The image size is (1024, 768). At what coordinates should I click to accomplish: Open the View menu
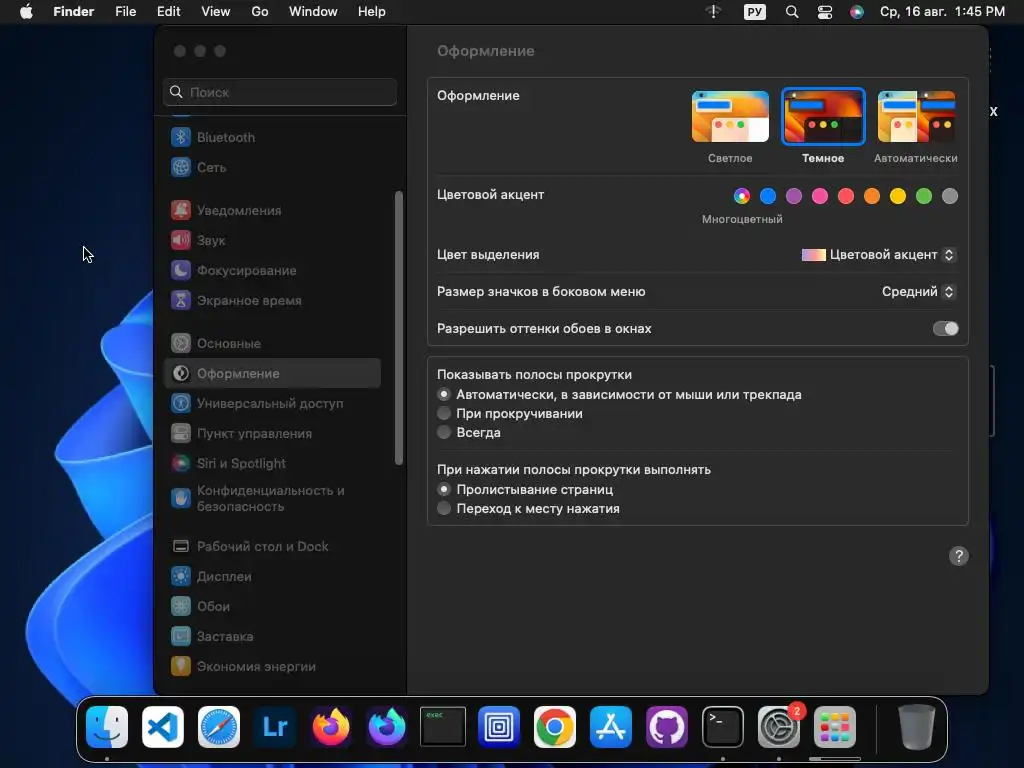[x=216, y=12]
